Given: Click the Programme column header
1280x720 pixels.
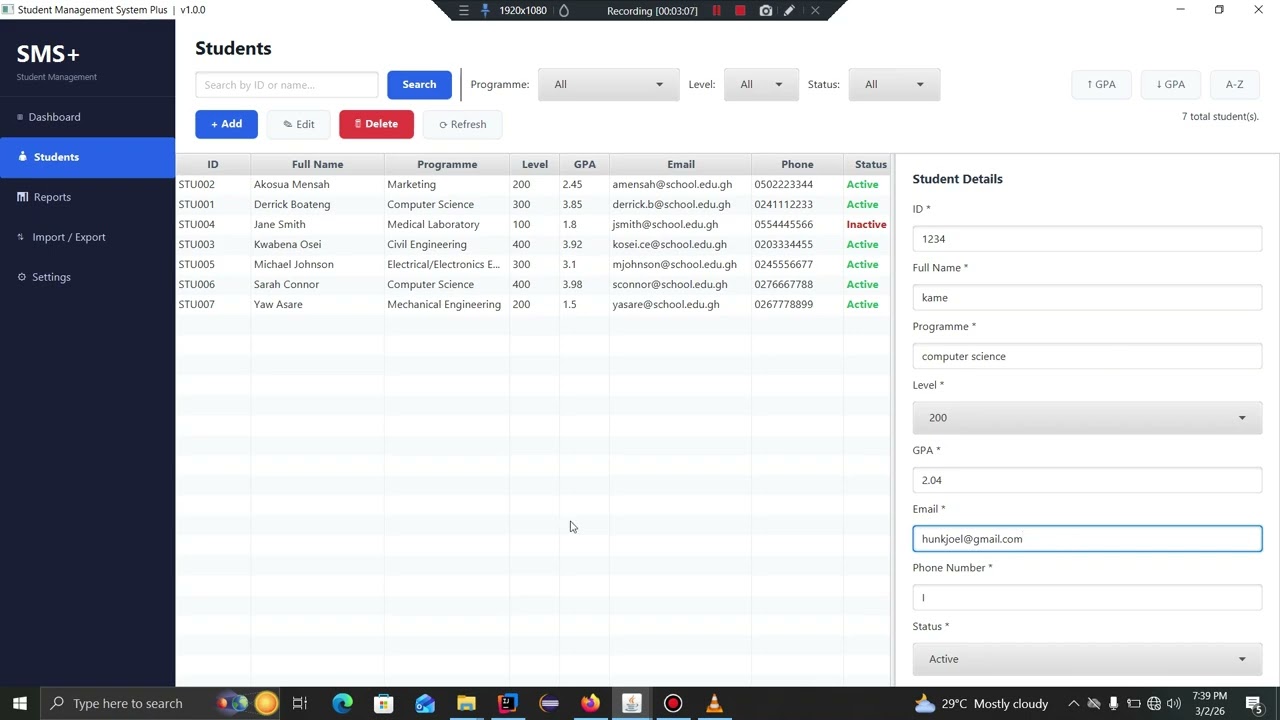Looking at the screenshot, I should 447,164.
